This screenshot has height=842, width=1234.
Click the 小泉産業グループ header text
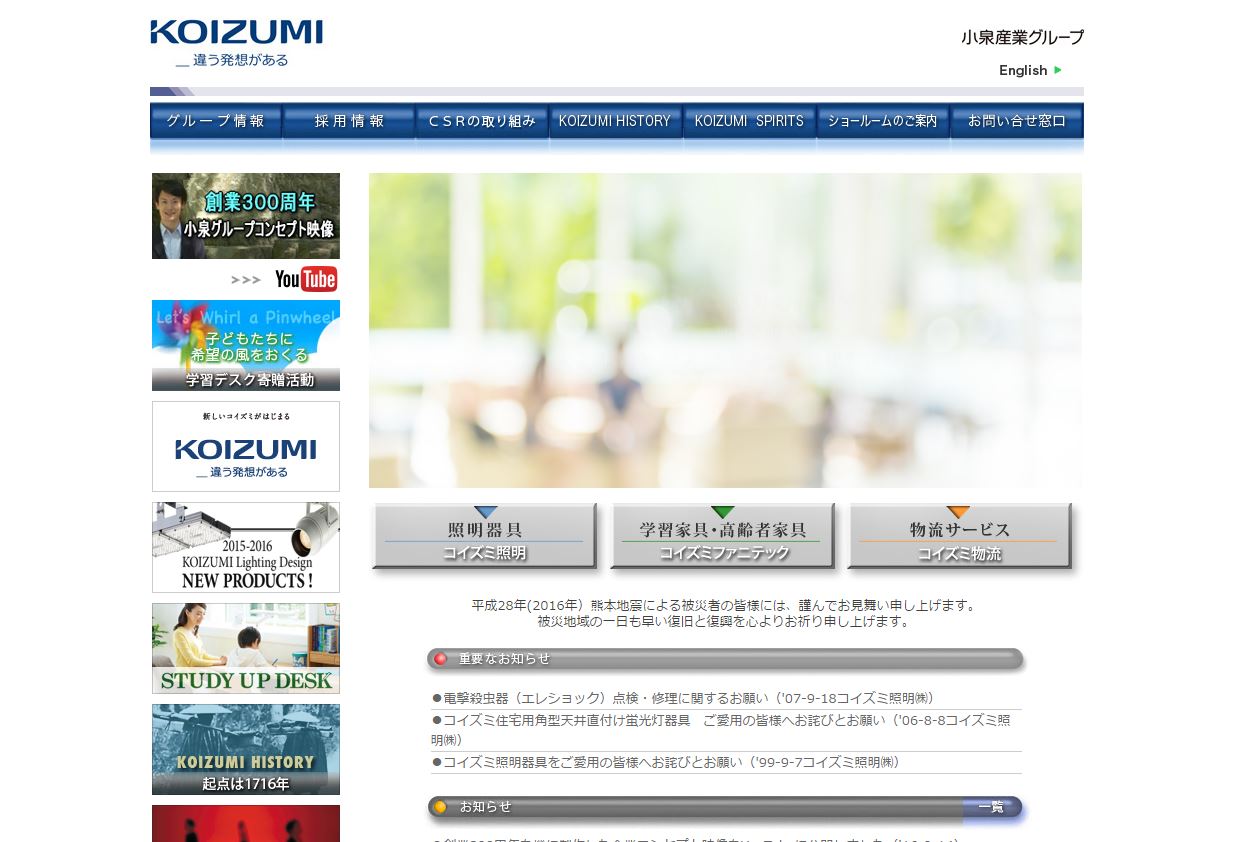pyautogui.click(x=1022, y=37)
